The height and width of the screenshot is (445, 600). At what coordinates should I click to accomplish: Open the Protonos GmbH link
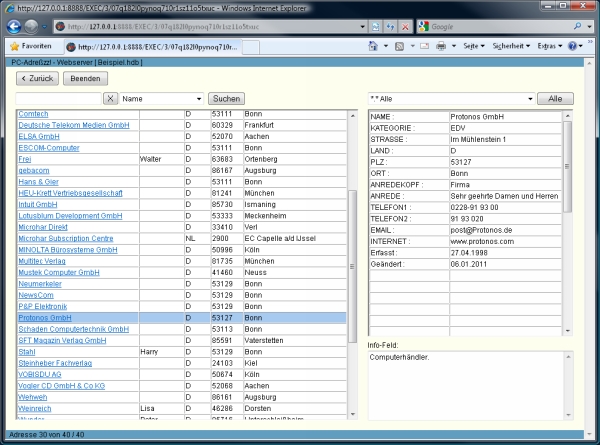45,318
